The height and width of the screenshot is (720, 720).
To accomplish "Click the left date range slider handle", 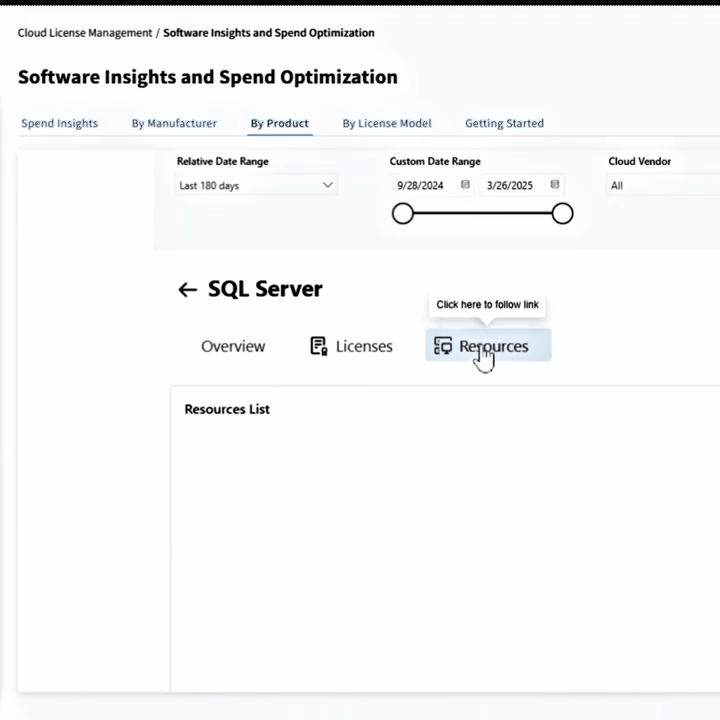I will tap(403, 213).
